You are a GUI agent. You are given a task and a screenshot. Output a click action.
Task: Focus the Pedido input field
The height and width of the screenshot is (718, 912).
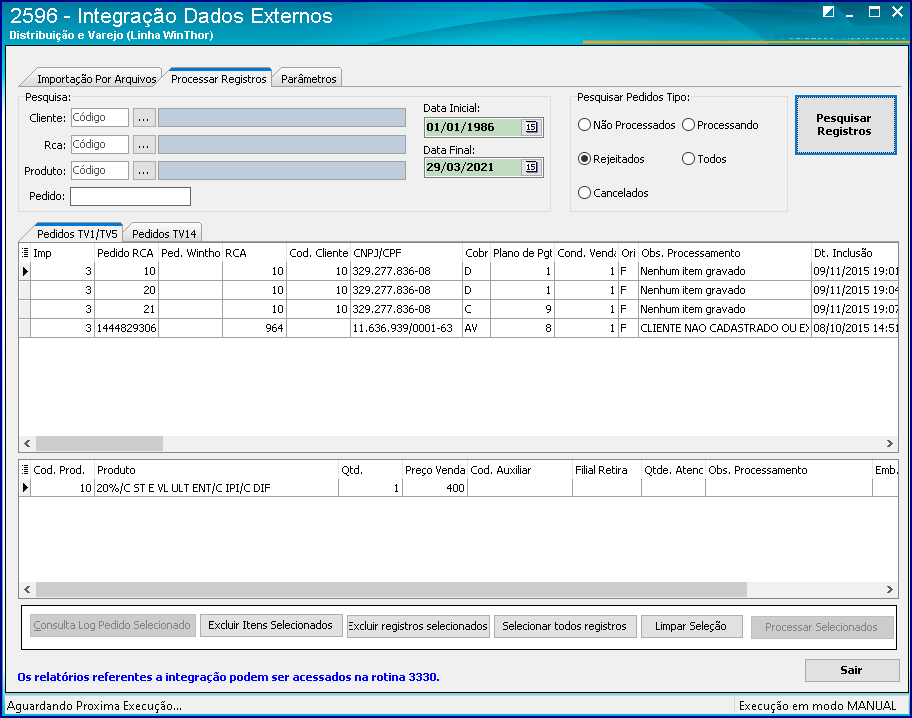pos(130,196)
